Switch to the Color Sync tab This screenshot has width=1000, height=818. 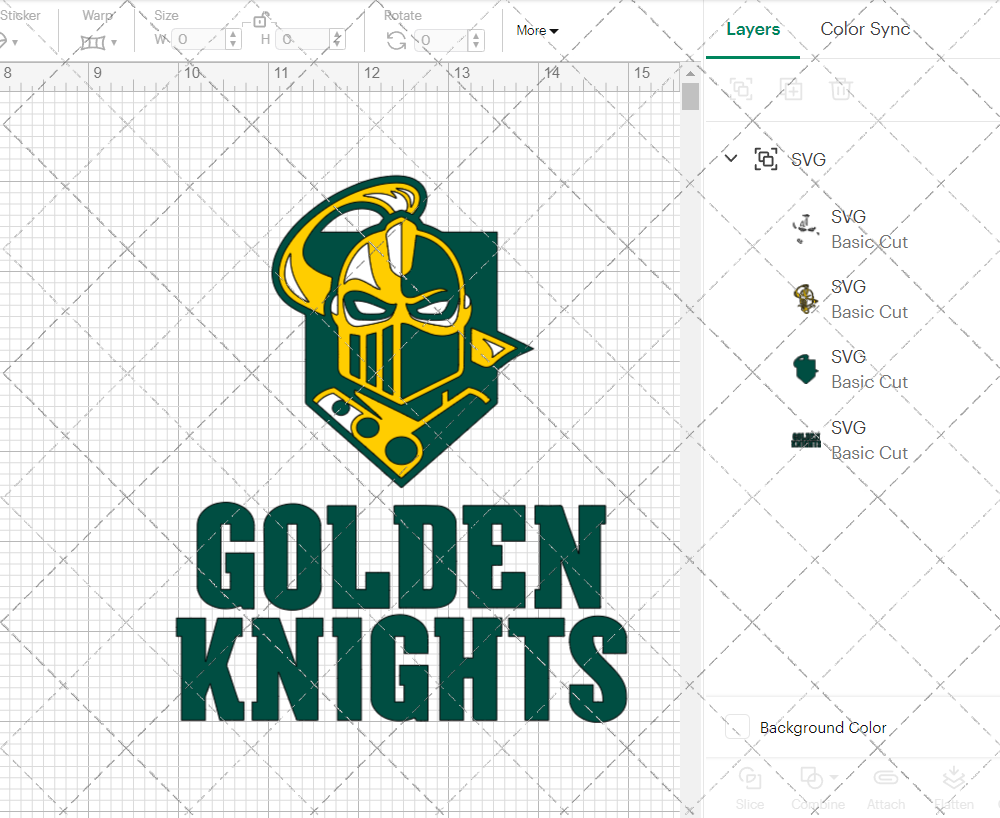(864, 29)
